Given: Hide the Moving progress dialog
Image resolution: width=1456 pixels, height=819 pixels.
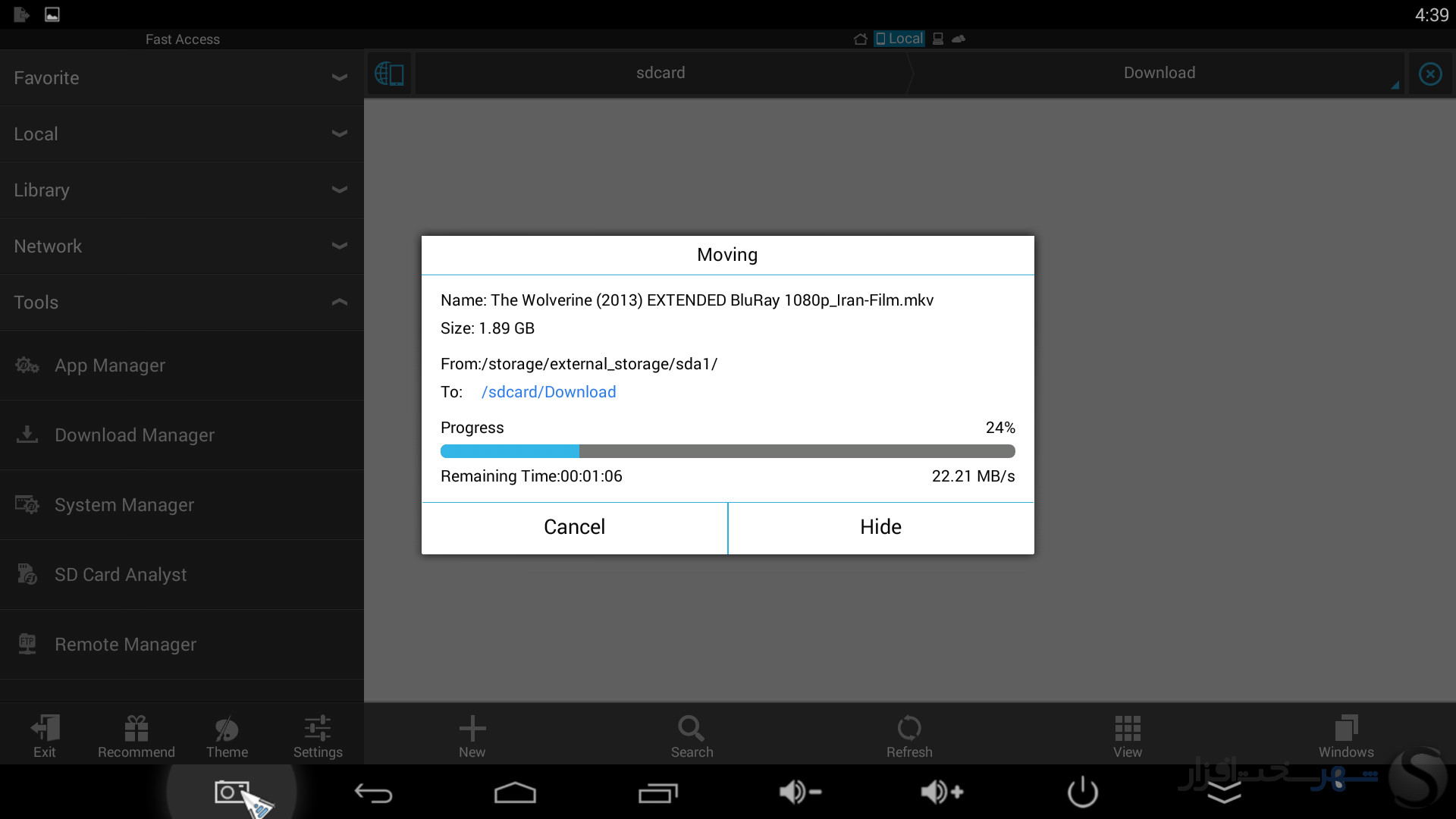Looking at the screenshot, I should [x=881, y=528].
